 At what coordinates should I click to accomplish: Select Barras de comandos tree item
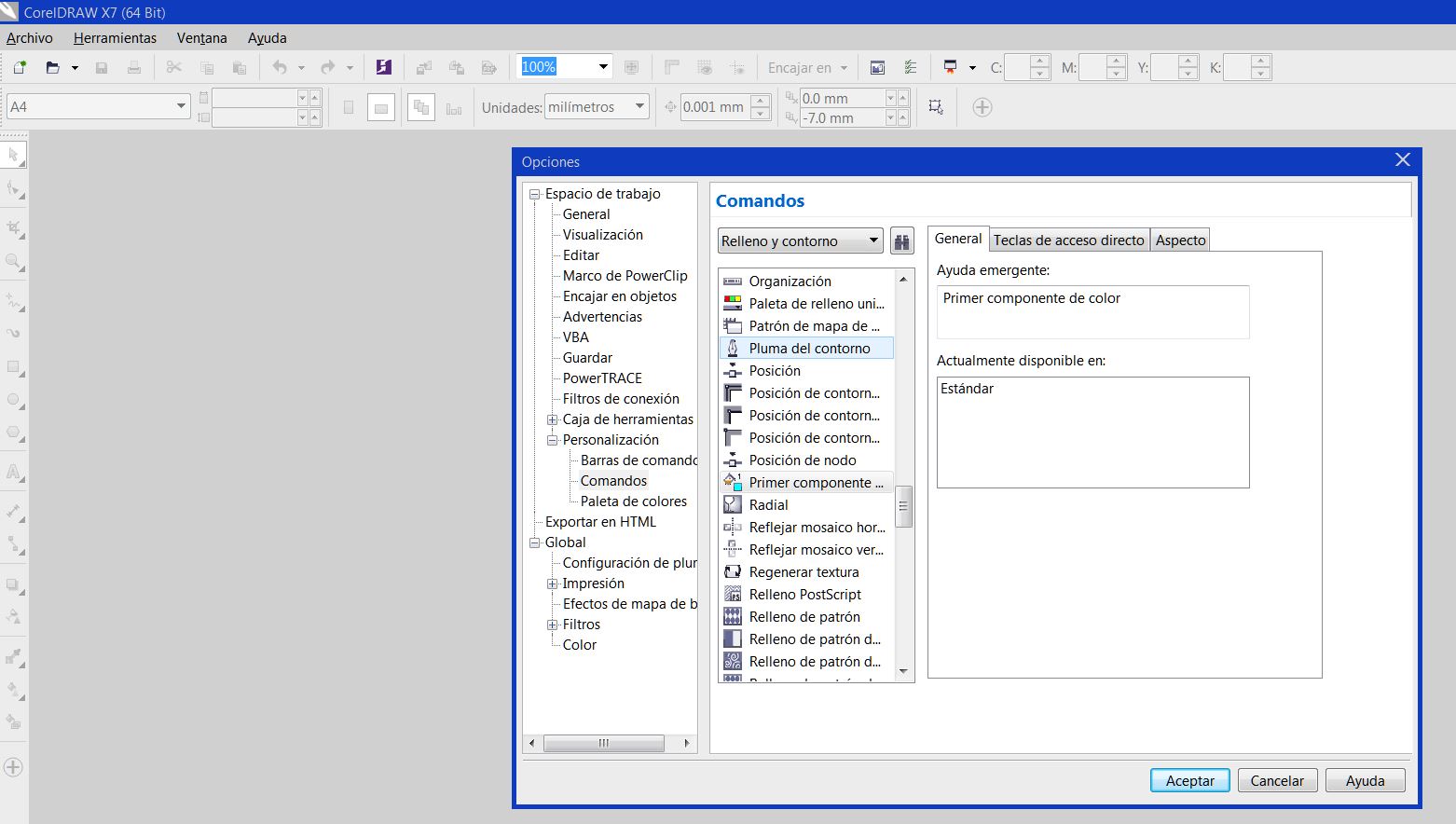pyautogui.click(x=639, y=460)
